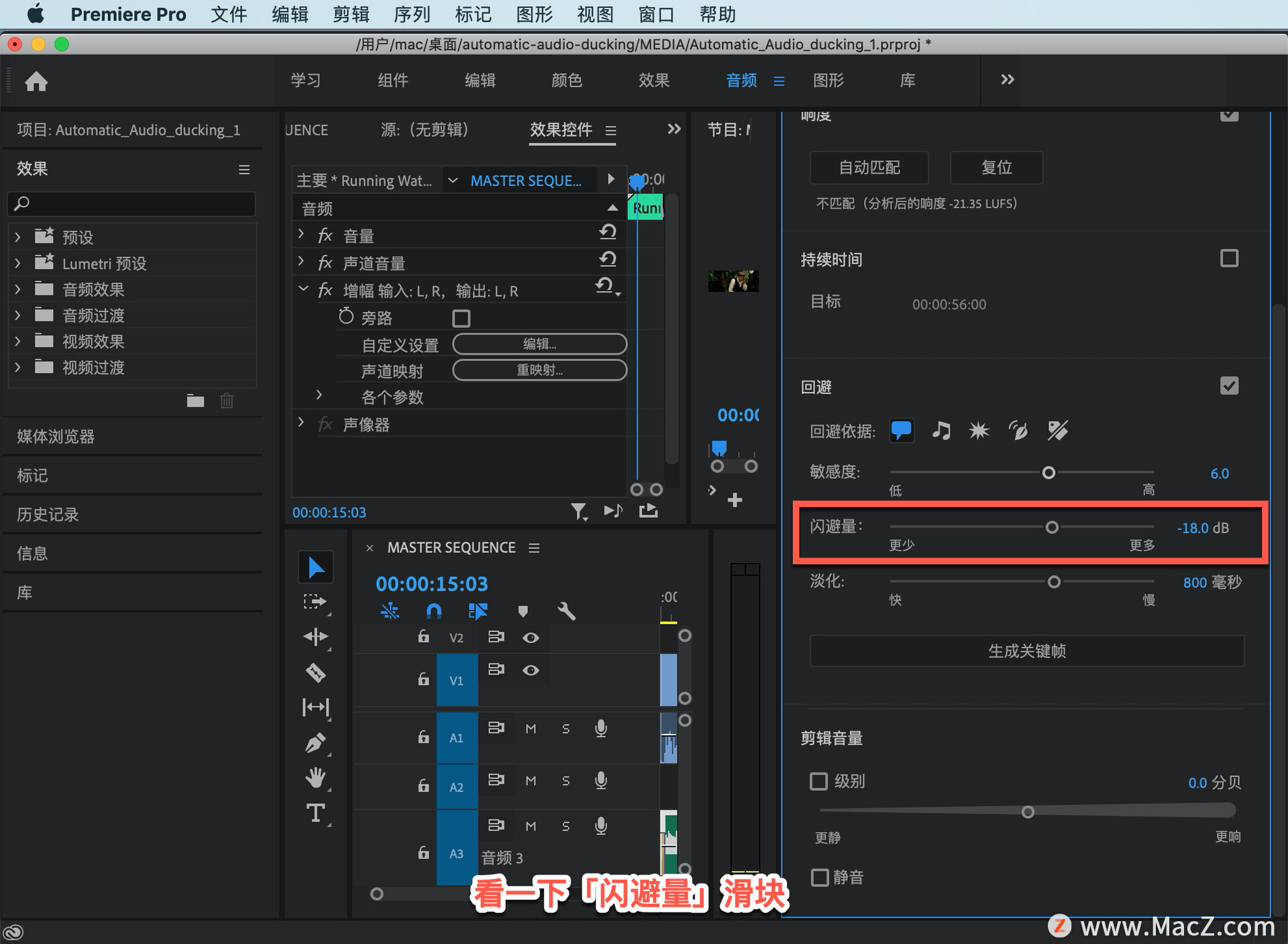Screen dimensions: 1288x944
Task: Mute track A1
Action: pyautogui.click(x=531, y=729)
